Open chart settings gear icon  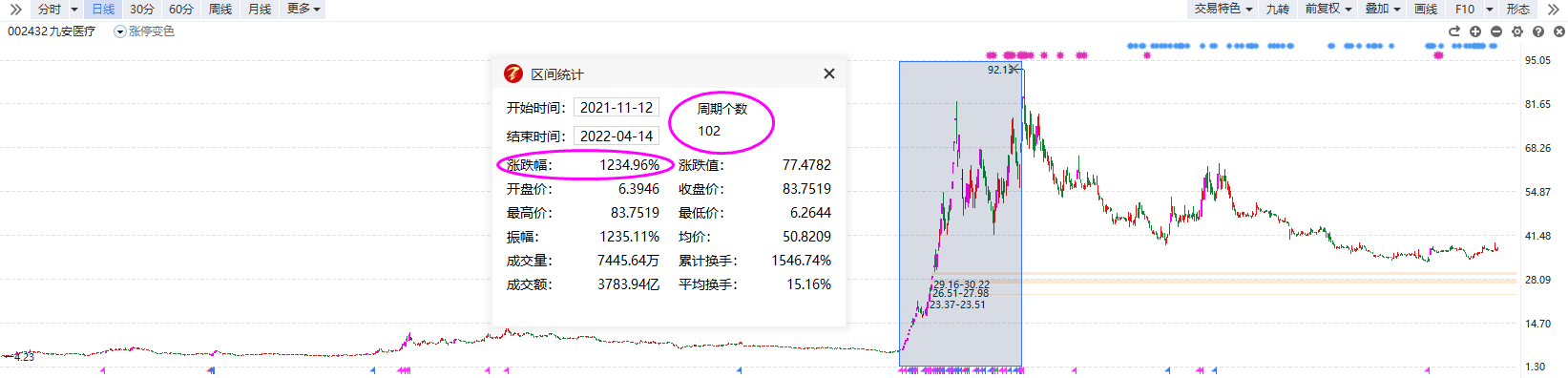click(x=1517, y=31)
